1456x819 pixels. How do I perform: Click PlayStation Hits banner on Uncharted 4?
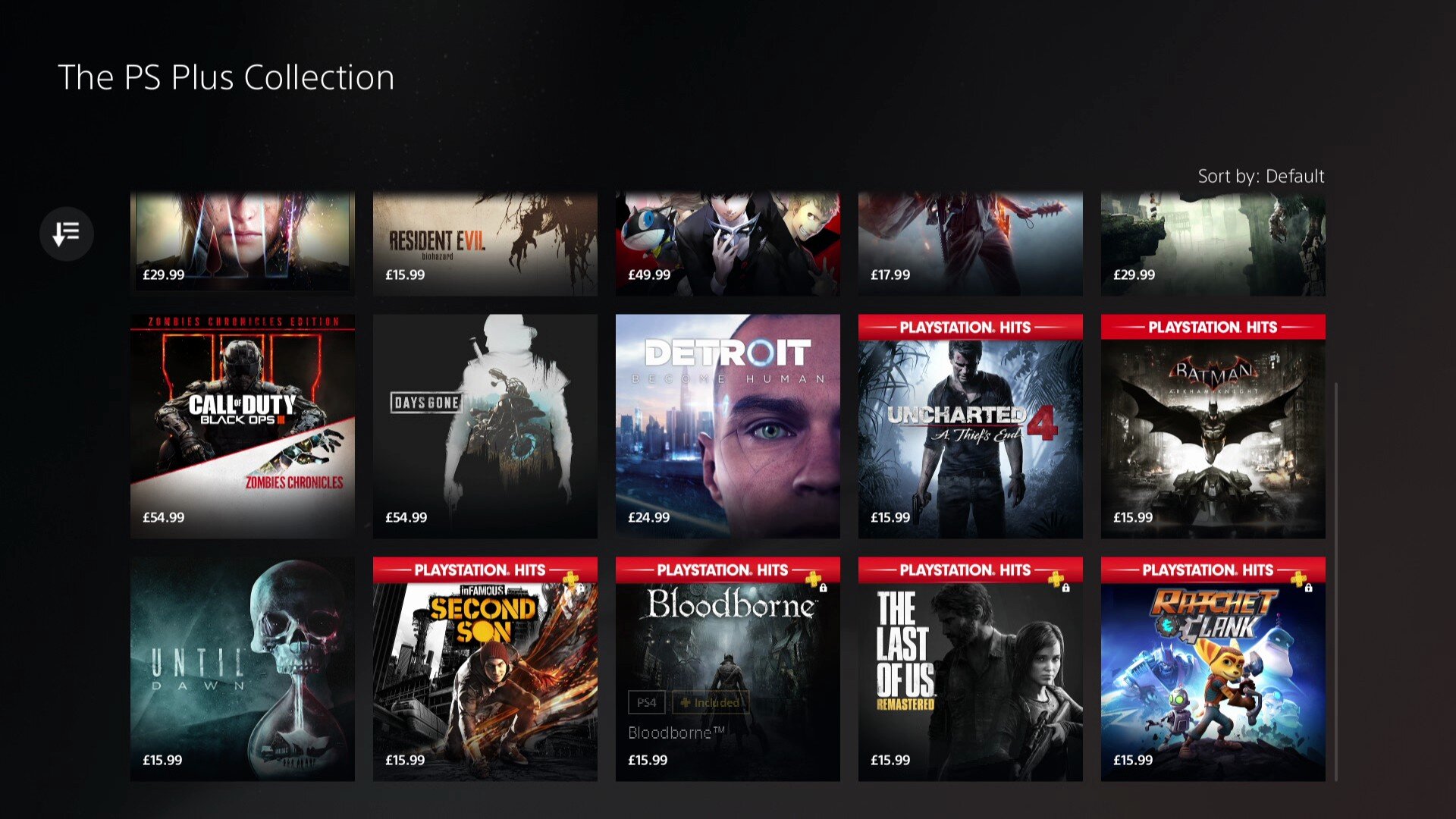coord(971,327)
